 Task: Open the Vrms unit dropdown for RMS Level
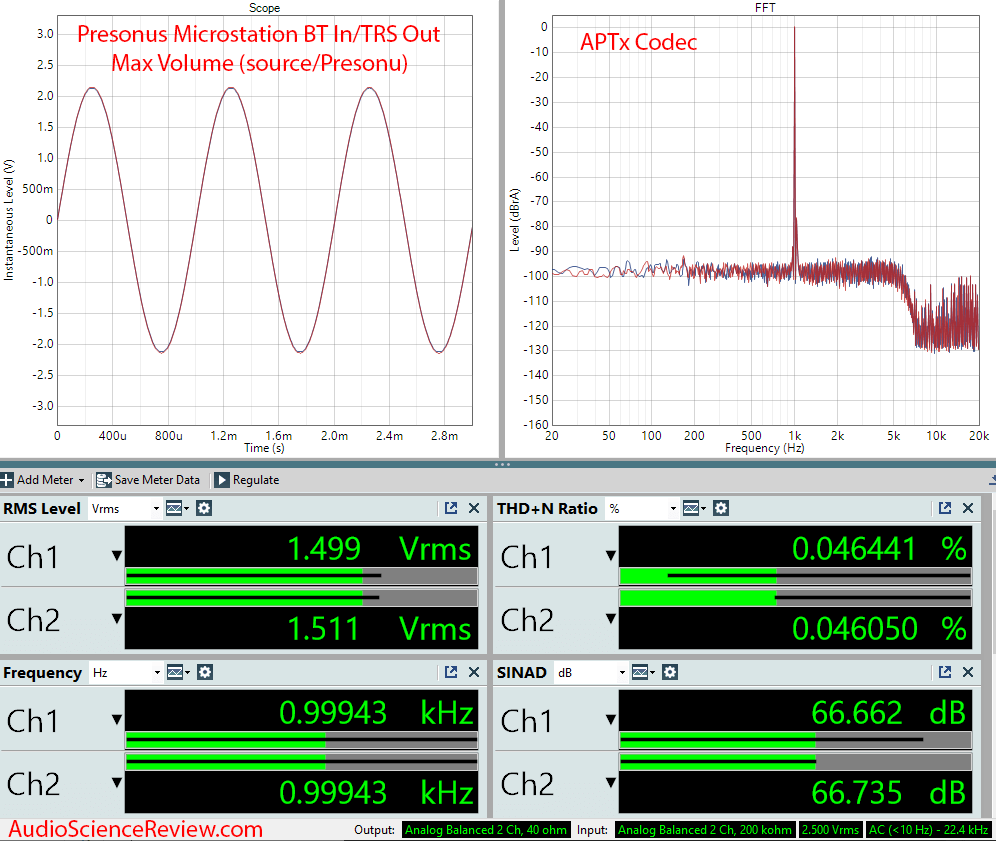125,509
